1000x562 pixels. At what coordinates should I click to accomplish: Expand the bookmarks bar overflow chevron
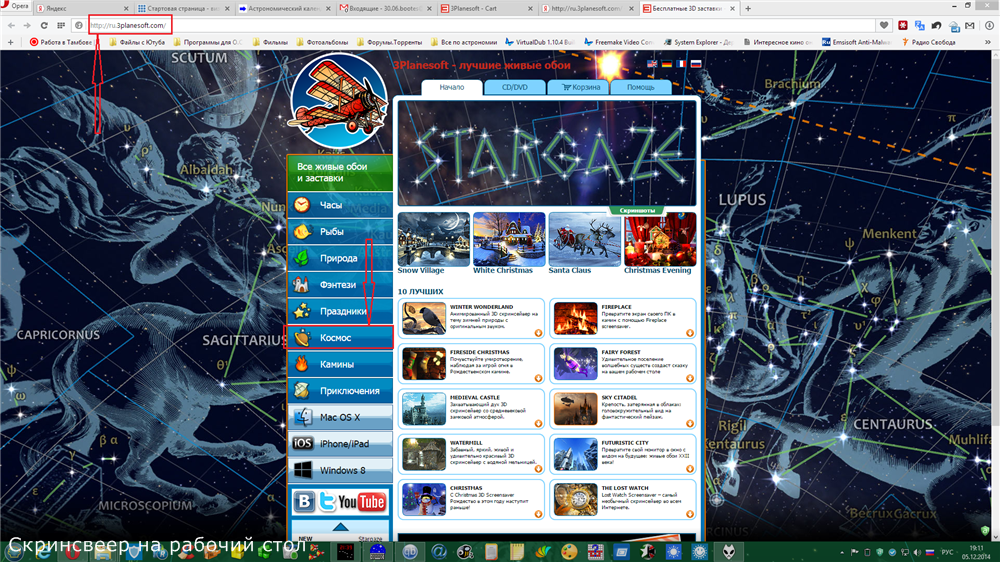(x=988, y=42)
